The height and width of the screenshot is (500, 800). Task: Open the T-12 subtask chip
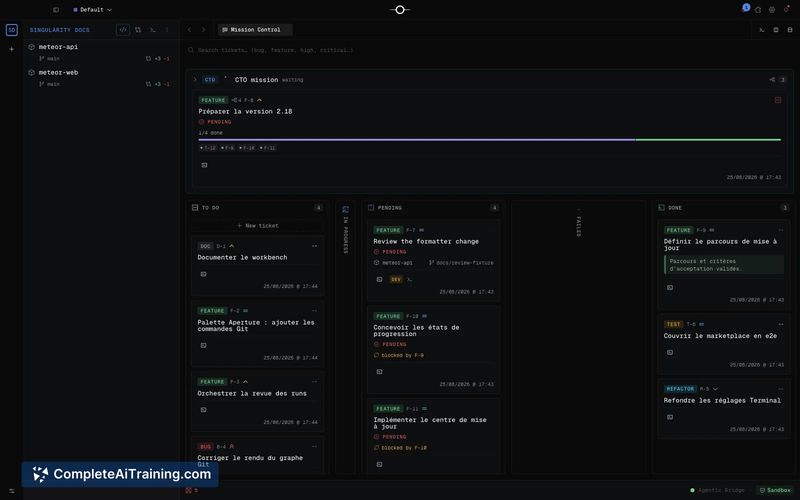click(x=208, y=148)
